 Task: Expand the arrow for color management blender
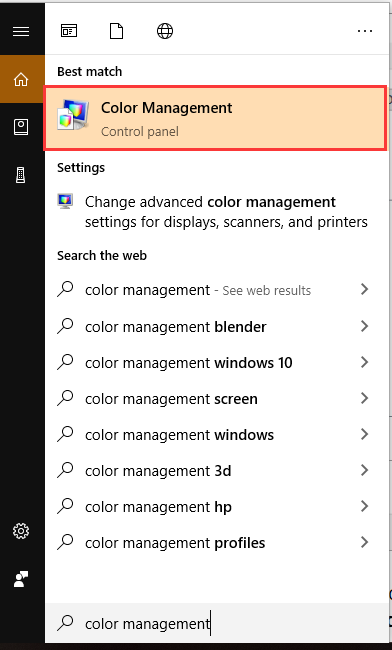click(365, 326)
